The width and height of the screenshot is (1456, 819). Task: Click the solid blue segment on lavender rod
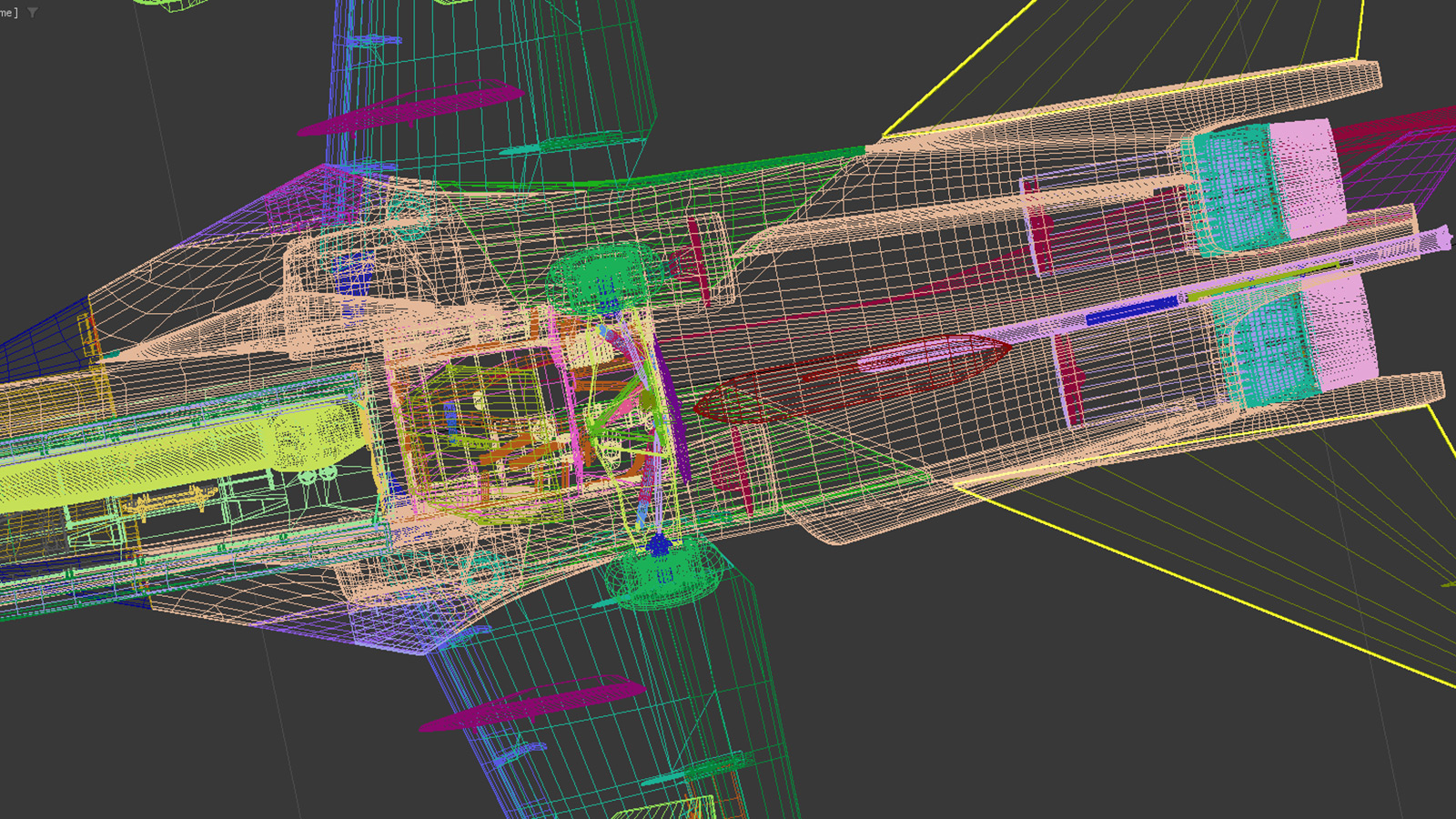point(1131,311)
